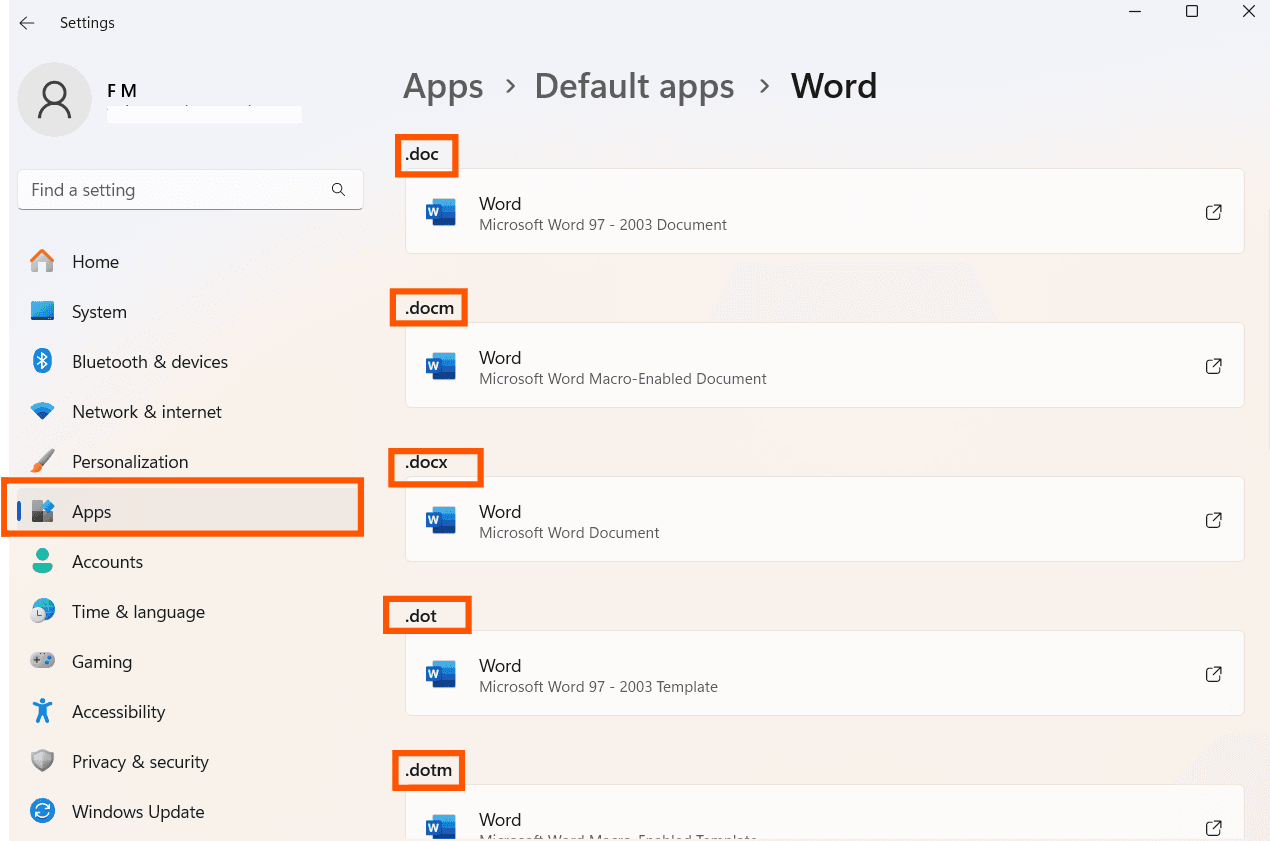The width and height of the screenshot is (1270, 841).
Task: Open Default apps from the breadcrumb
Action: 634,86
